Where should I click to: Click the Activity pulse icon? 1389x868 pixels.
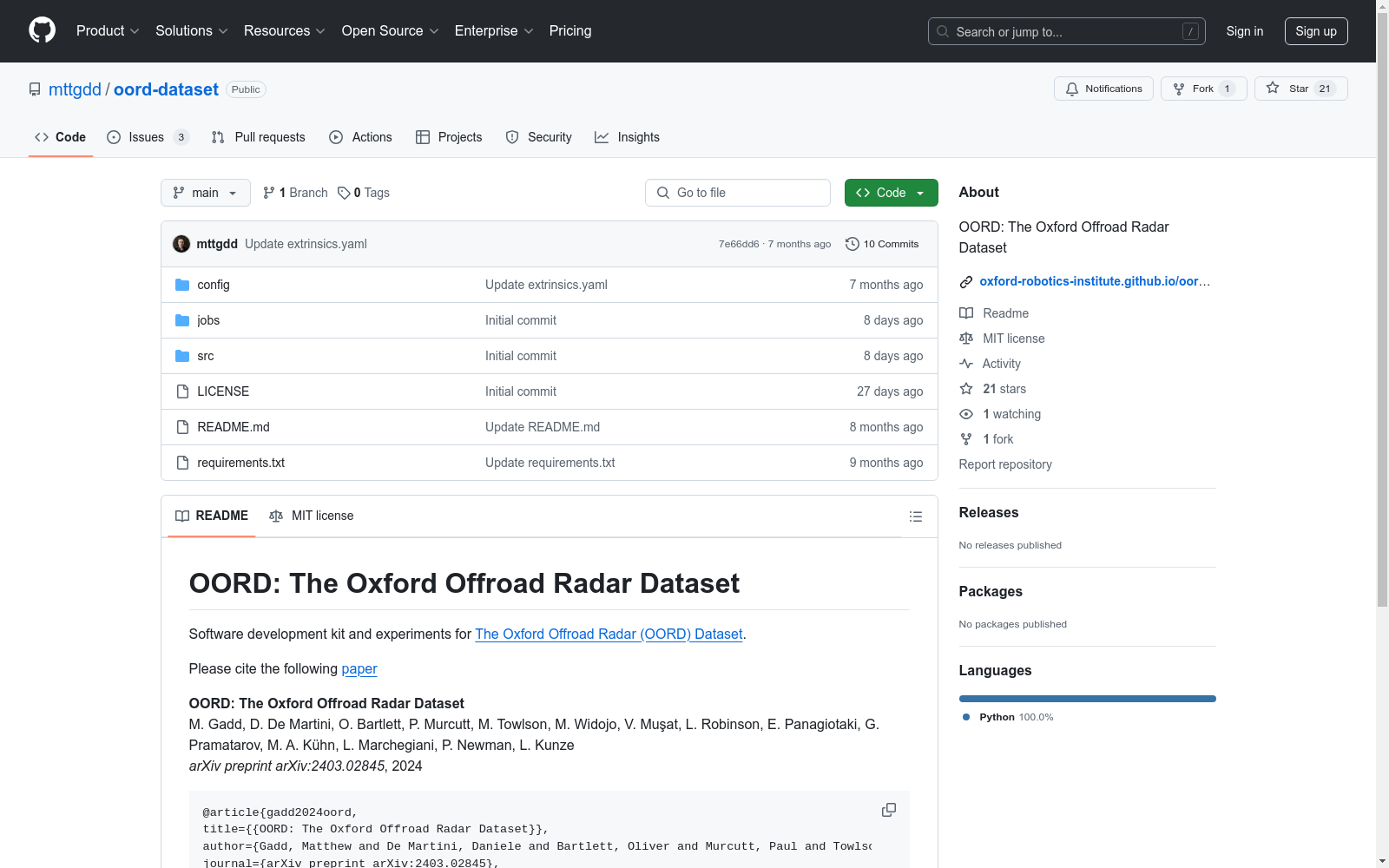[966, 364]
